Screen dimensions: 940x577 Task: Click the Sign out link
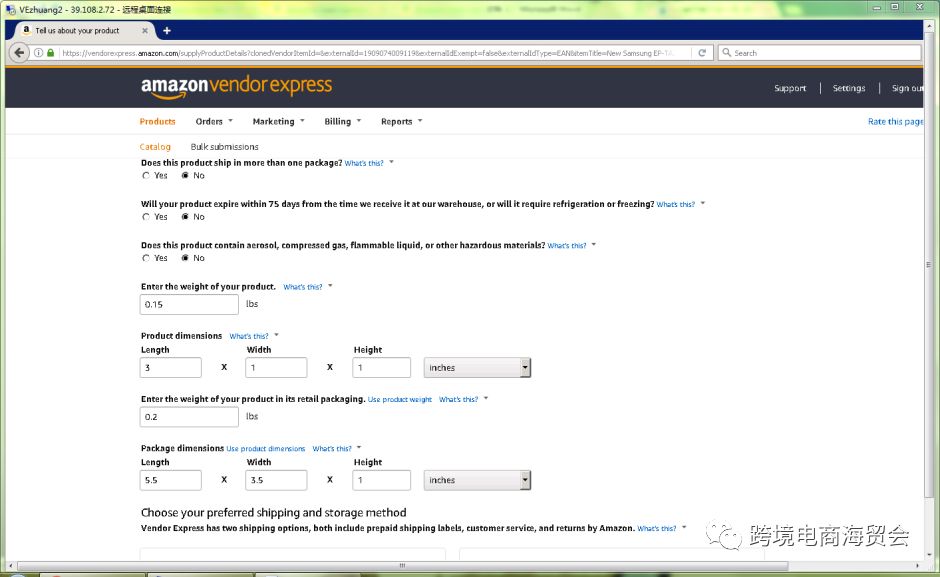[907, 88]
